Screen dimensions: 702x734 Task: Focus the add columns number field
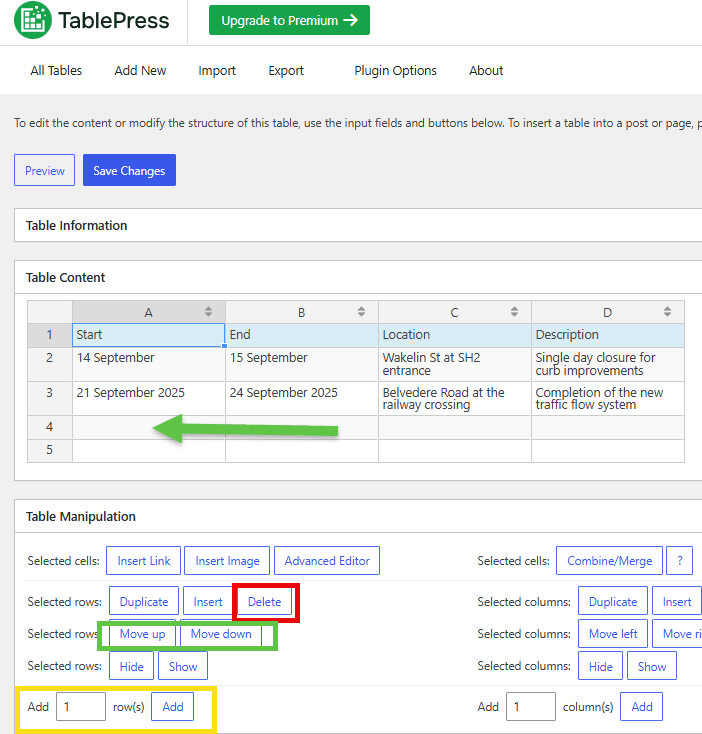pos(531,706)
